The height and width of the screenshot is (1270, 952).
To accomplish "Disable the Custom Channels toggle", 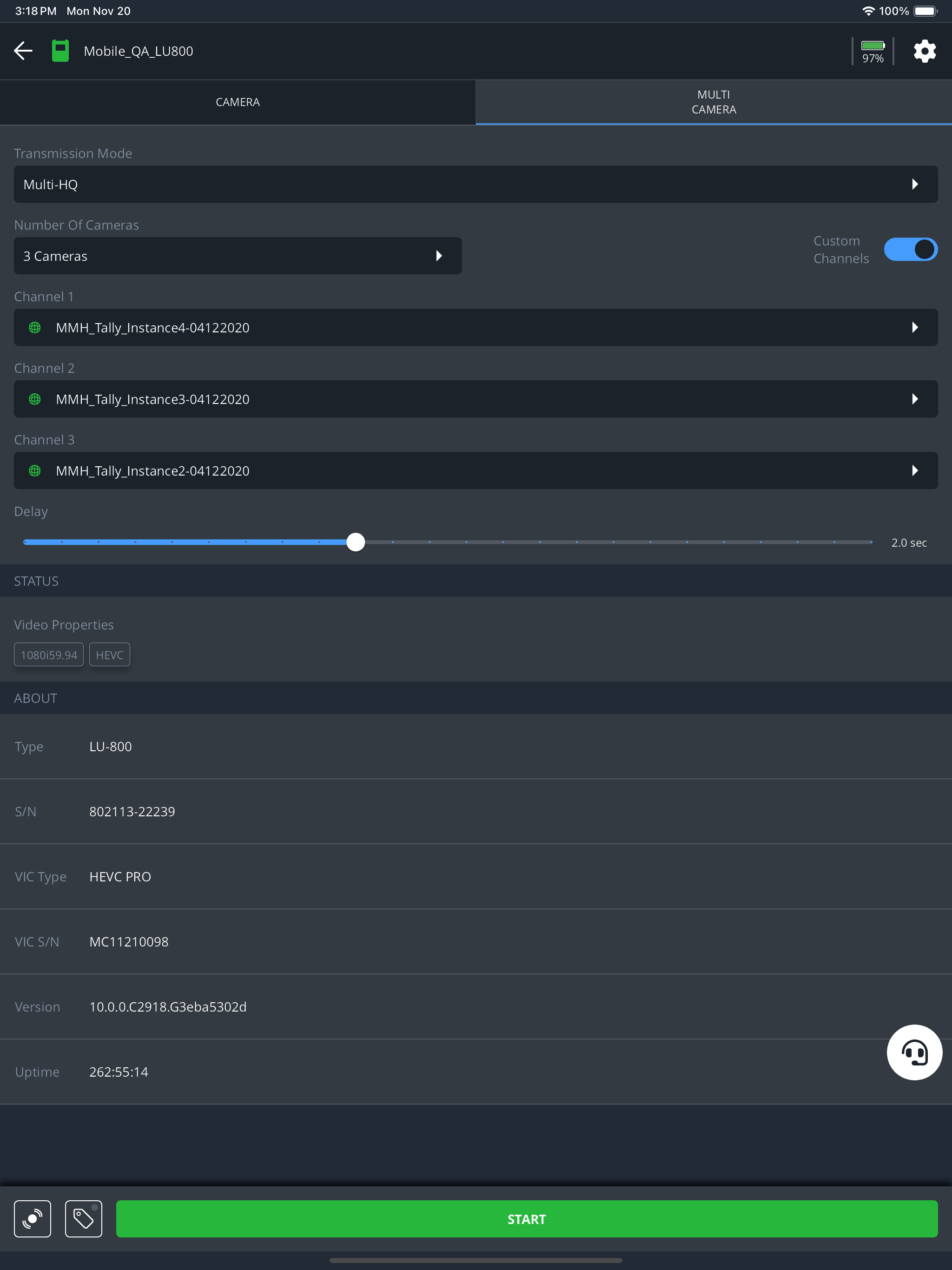I will [910, 250].
